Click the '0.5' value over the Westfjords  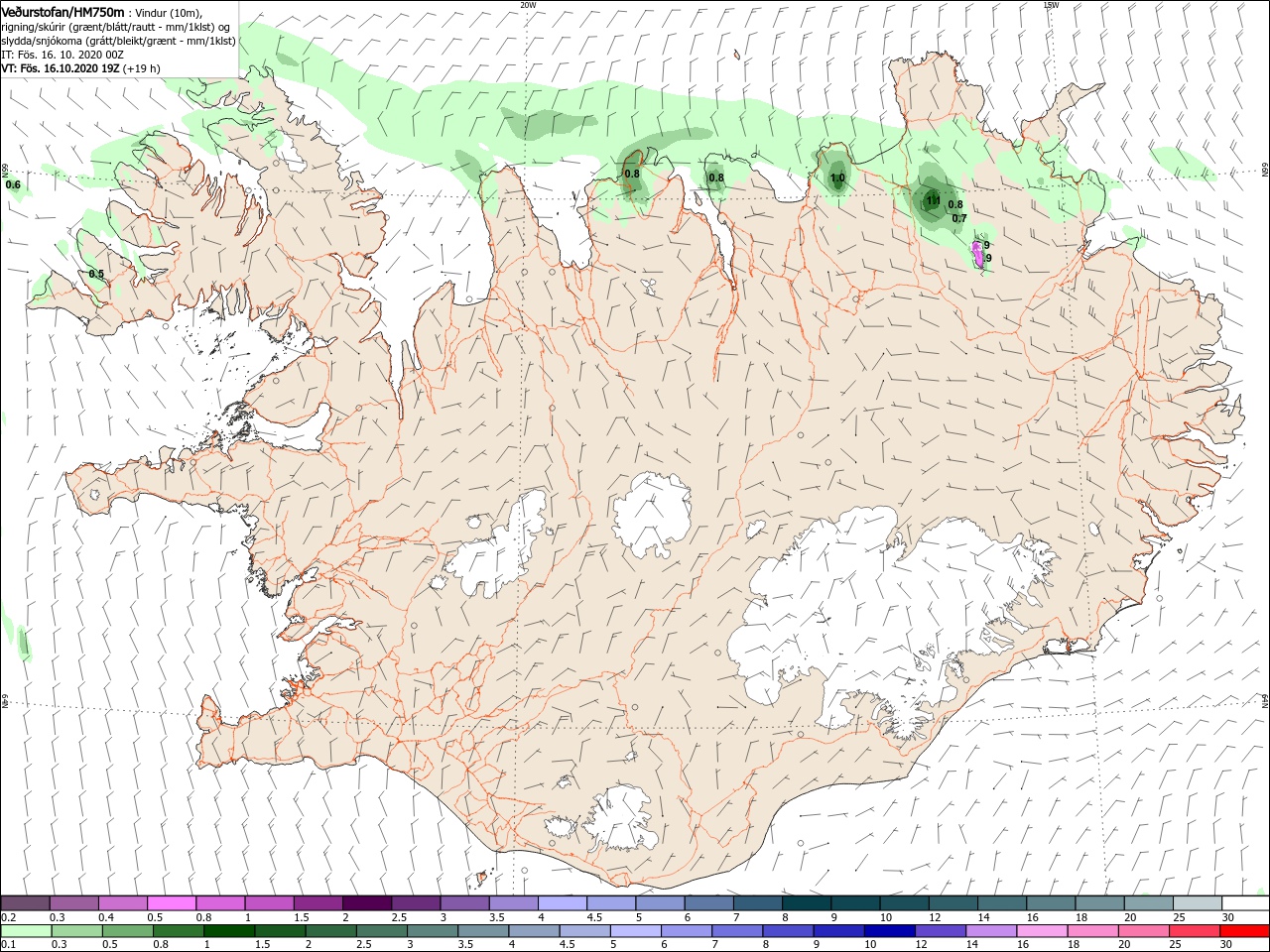[x=96, y=274]
